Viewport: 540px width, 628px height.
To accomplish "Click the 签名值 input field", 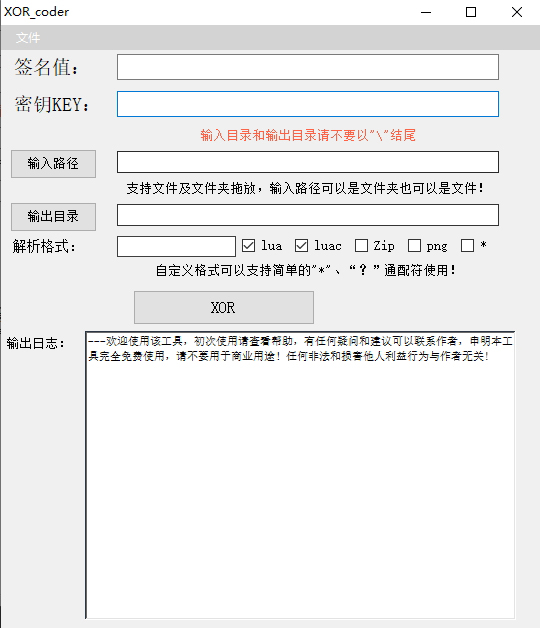I will tap(308, 67).
